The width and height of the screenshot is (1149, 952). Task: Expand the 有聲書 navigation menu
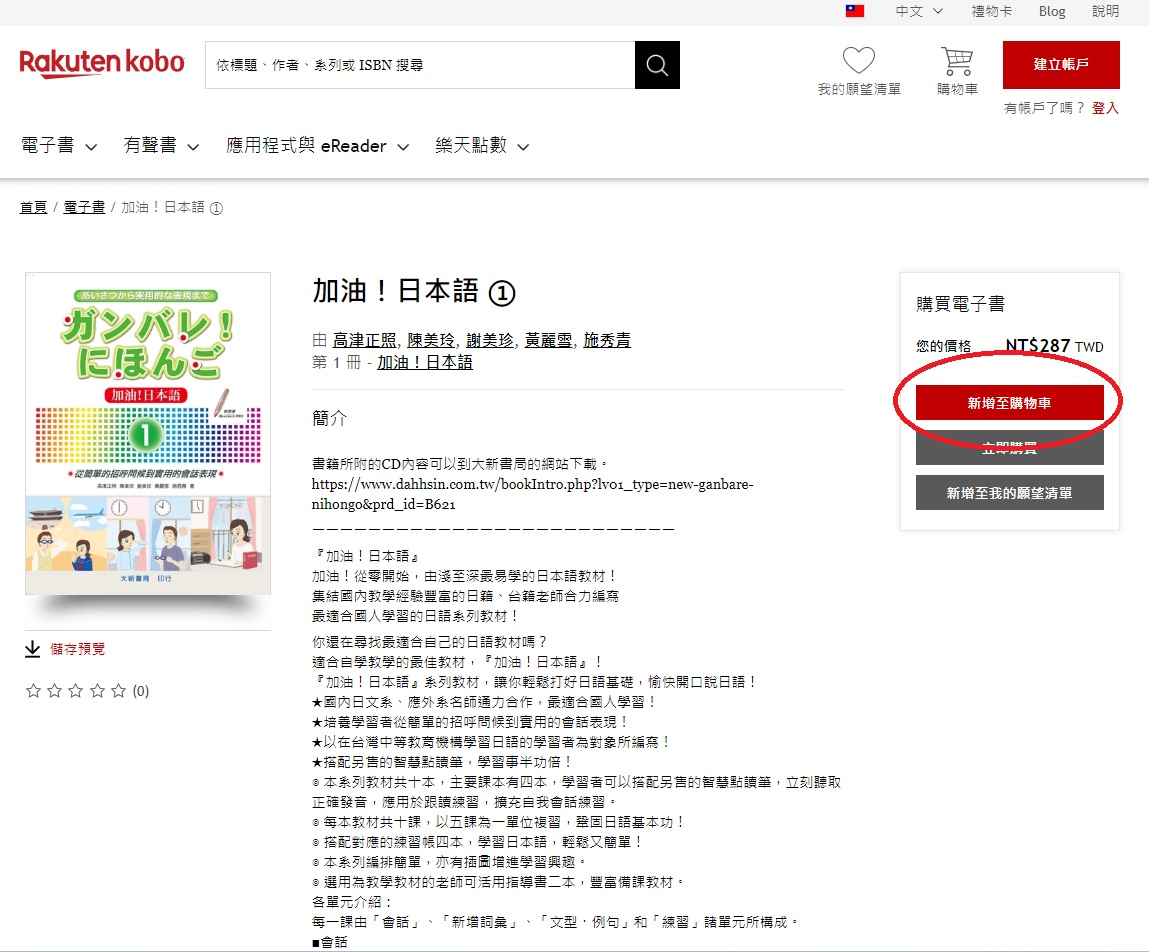click(161, 146)
